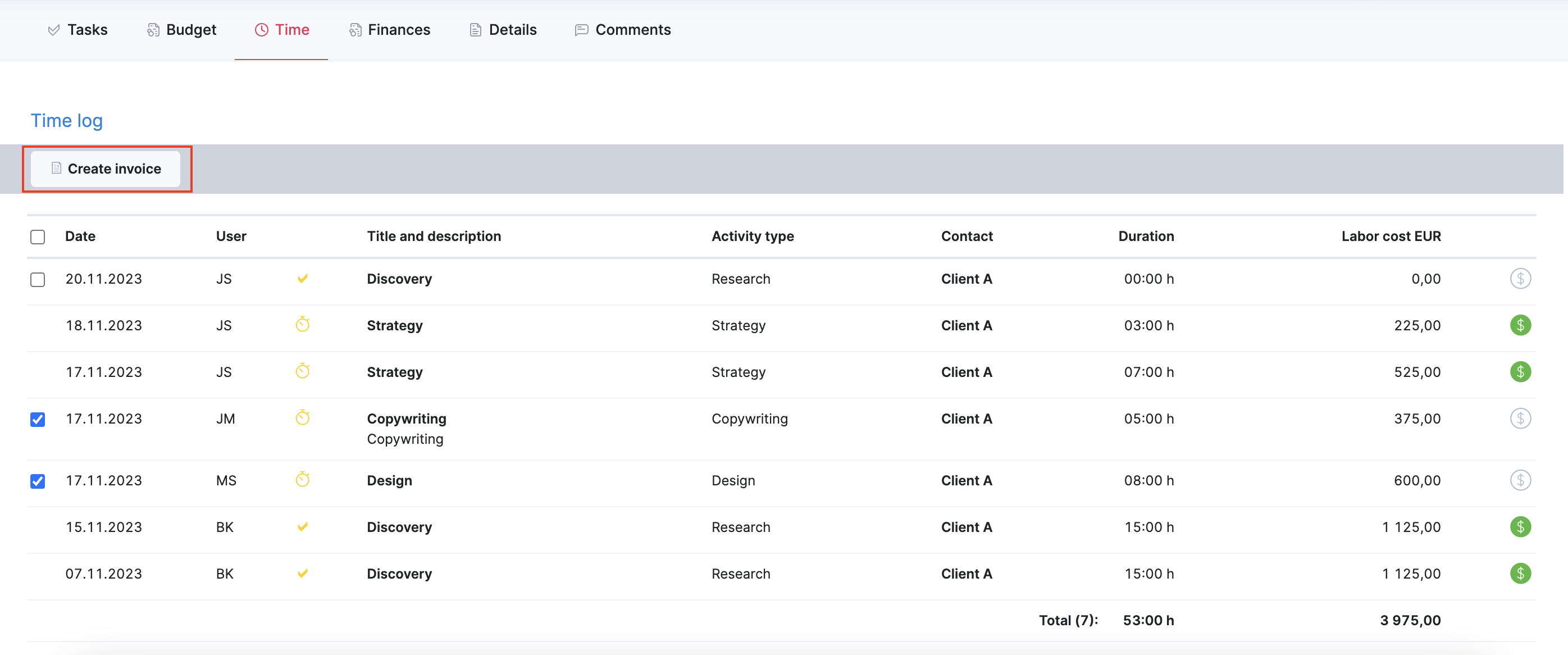Switch to the Budget tab
The width and height of the screenshot is (1568, 655).
[181, 29]
